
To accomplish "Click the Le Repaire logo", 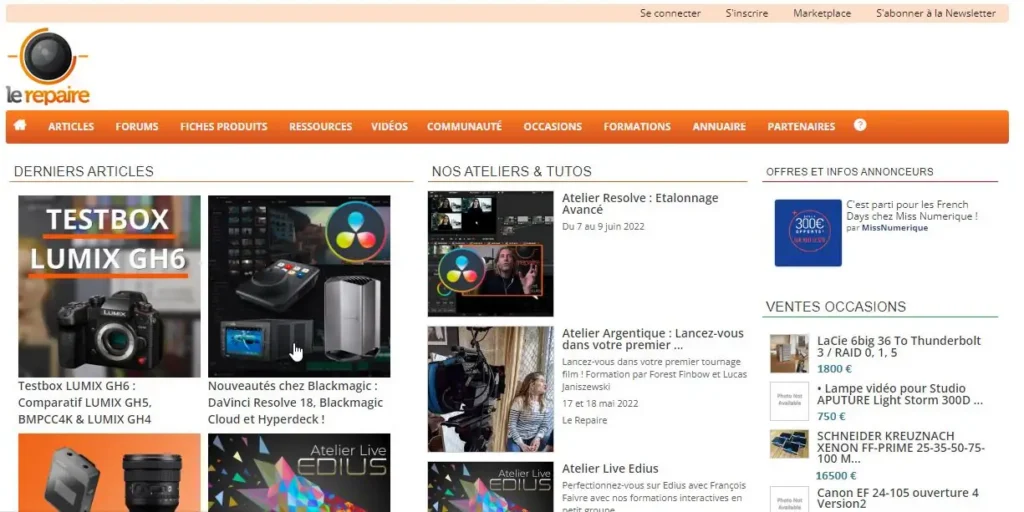I will (48, 67).
